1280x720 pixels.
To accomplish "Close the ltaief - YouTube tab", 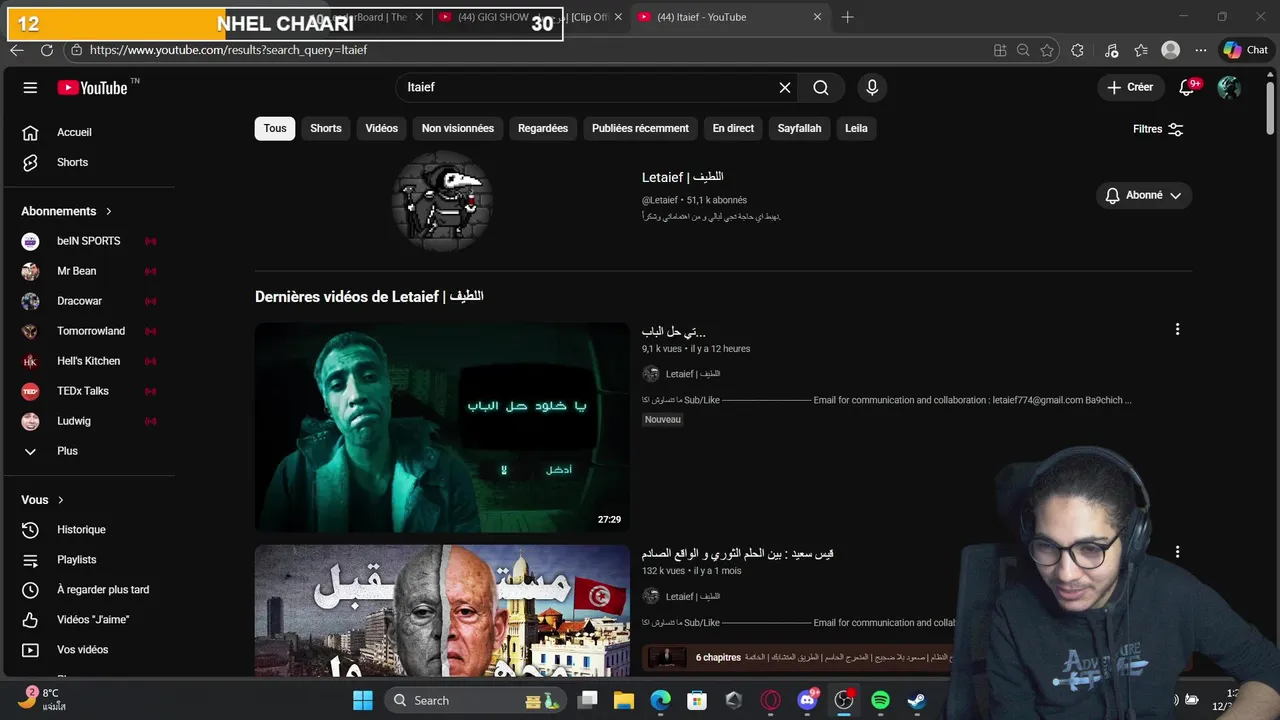I will click(817, 17).
